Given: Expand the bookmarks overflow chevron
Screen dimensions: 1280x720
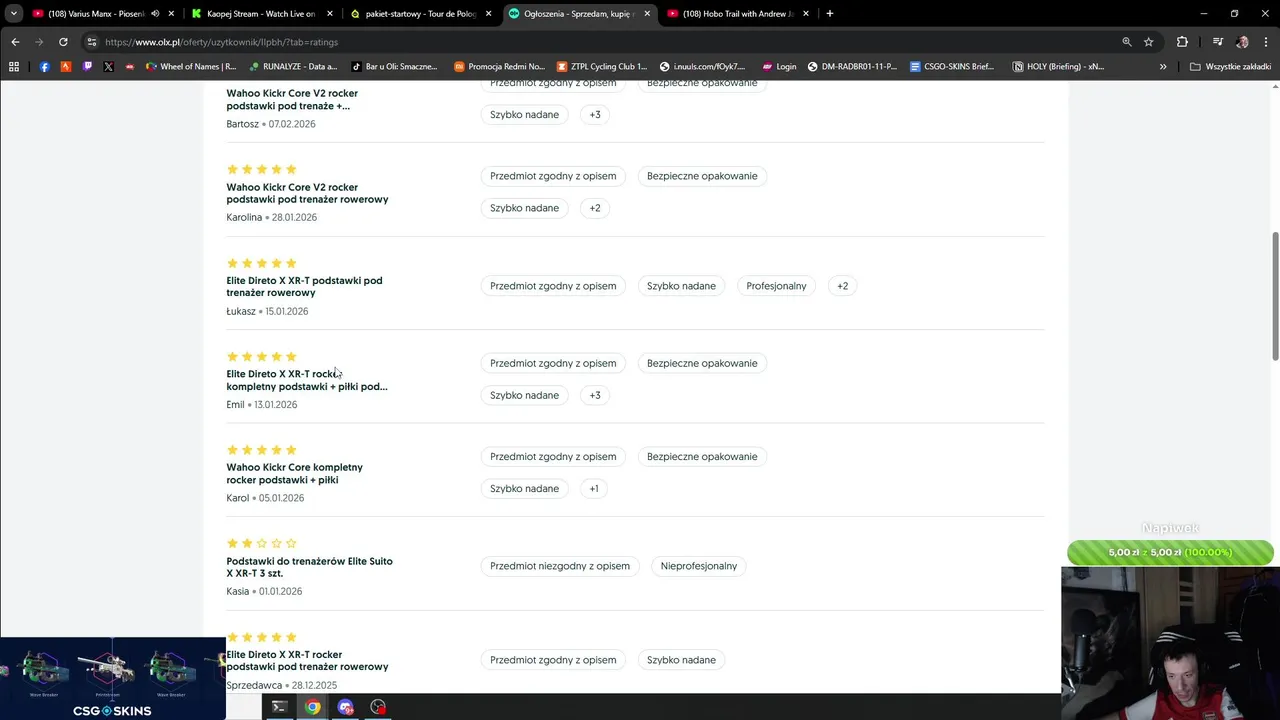Looking at the screenshot, I should [x=1163, y=66].
